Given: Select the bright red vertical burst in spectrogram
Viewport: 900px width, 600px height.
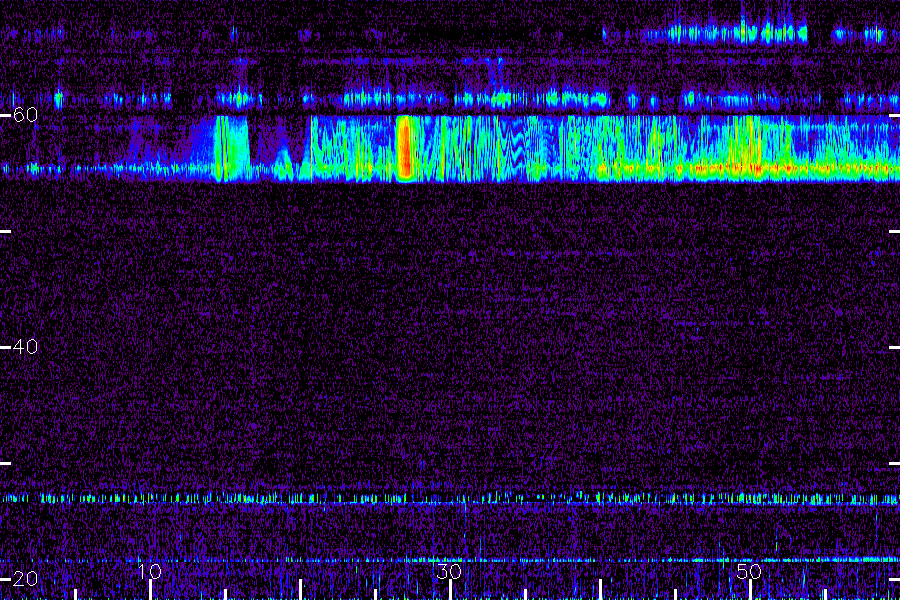Looking at the screenshot, I should point(405,148).
